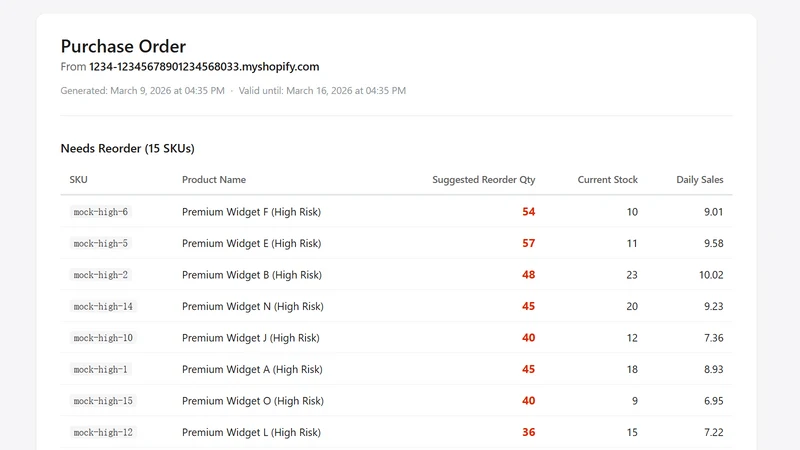Image resolution: width=800 pixels, height=450 pixels.
Task: Select the mock-high-1 SKU code
Action: 101,369
